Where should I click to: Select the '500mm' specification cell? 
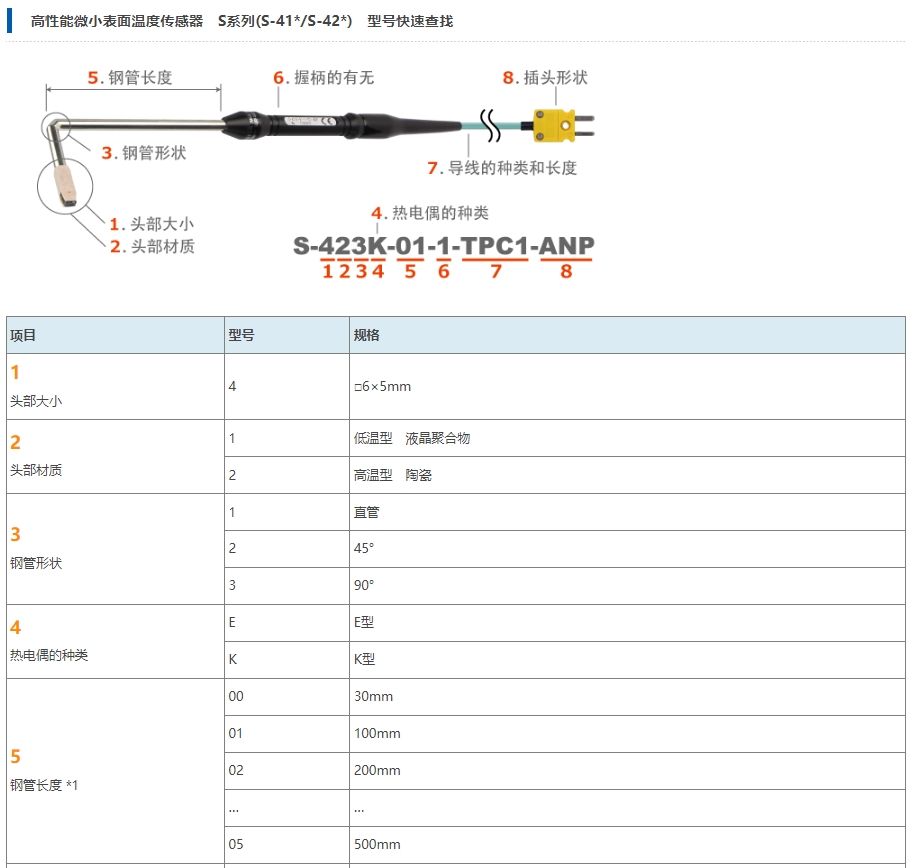pyautogui.click(x=628, y=845)
